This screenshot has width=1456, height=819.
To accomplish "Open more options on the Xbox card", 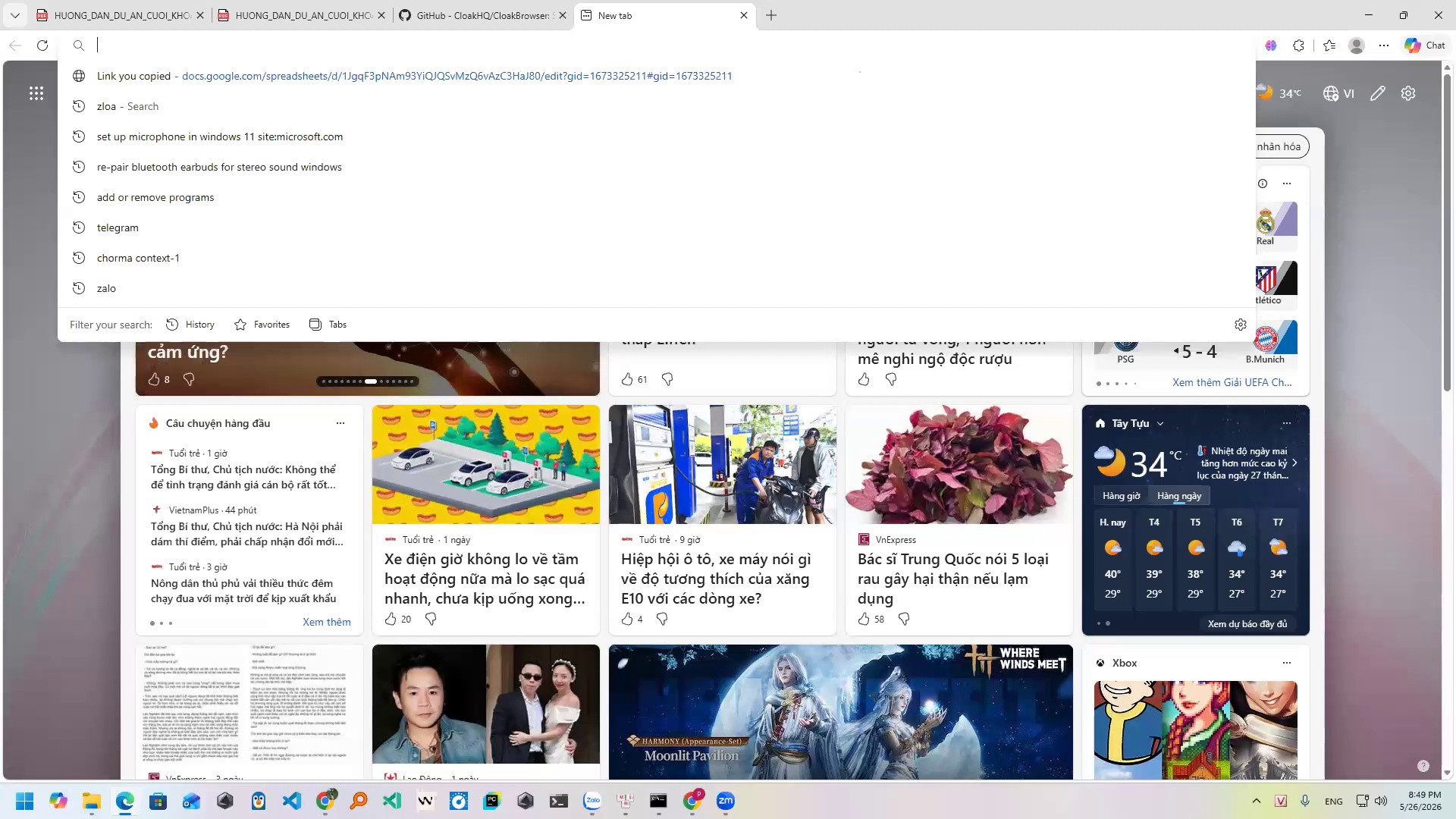I will 1287,663.
